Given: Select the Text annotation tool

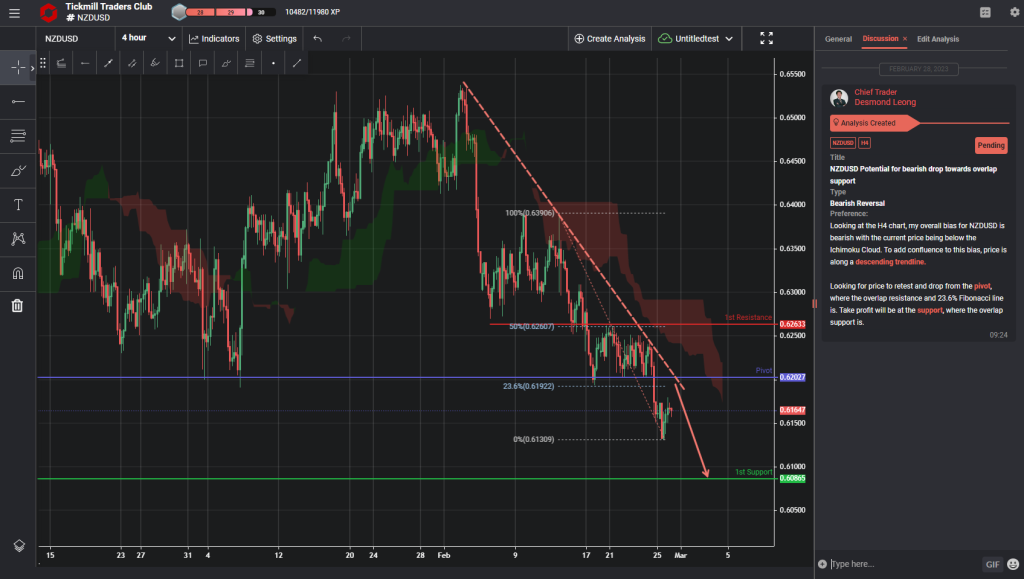Looking at the screenshot, I should [17, 204].
